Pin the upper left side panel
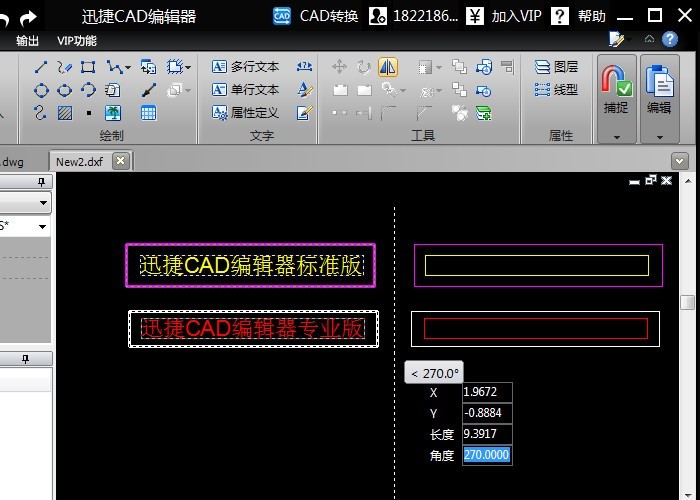Image resolution: width=700 pixels, height=500 pixels. [x=42, y=182]
